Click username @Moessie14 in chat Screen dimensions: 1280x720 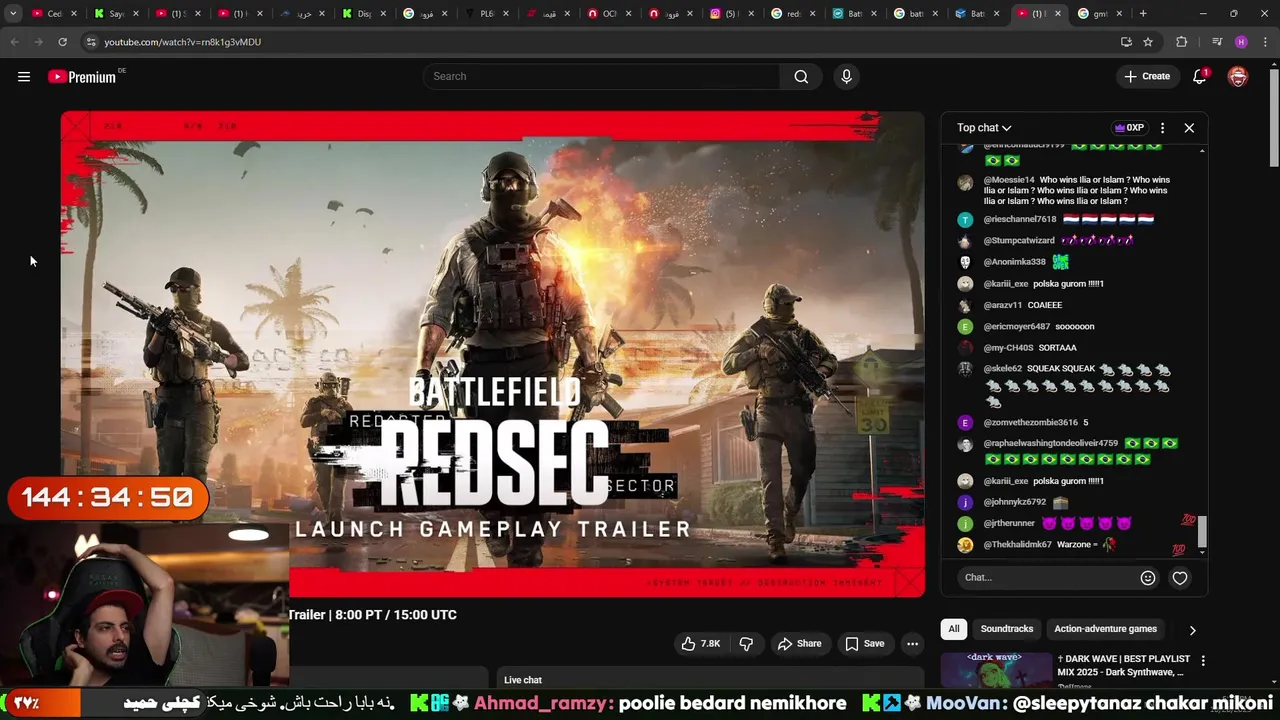pos(1009,180)
